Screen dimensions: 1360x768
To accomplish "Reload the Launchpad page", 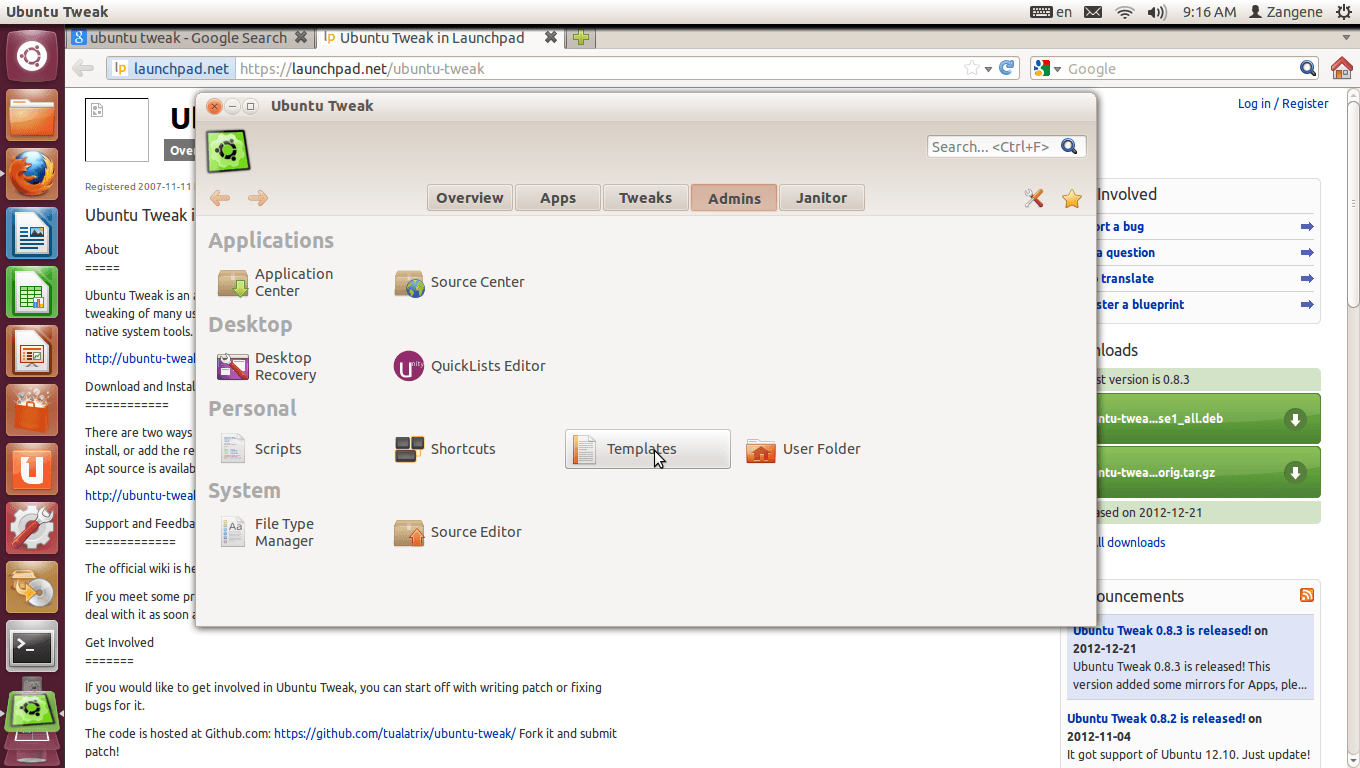I will pos(1008,68).
